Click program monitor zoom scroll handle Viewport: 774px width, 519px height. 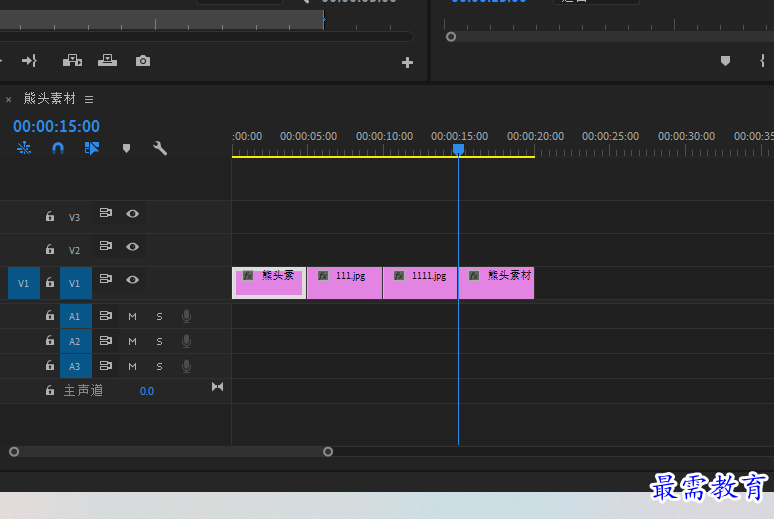coord(451,37)
